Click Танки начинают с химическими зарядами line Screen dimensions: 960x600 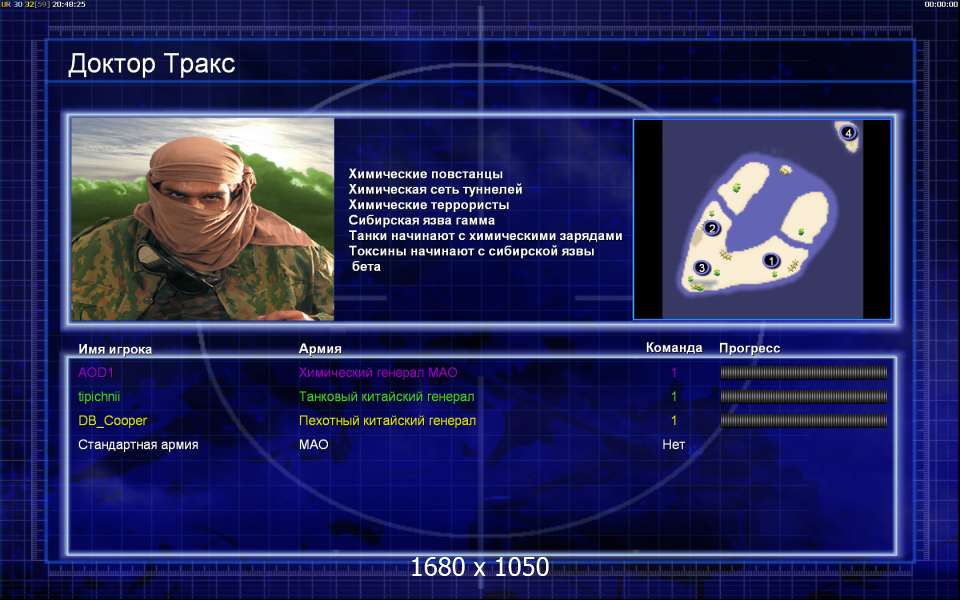486,235
